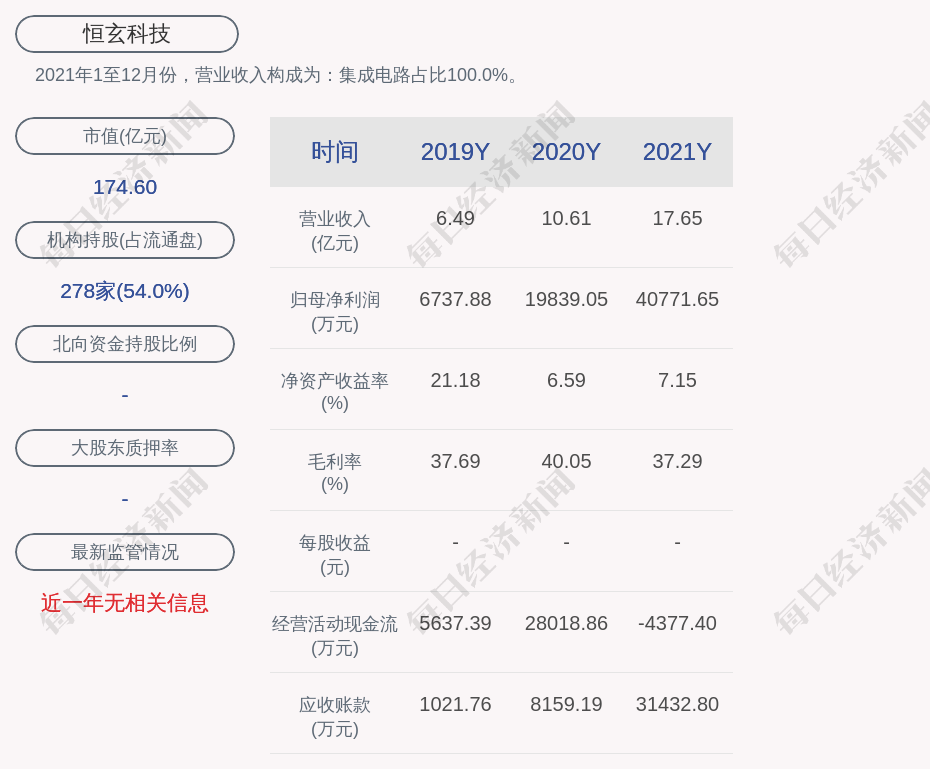Screen dimensions: 930x769
Task: Select the 经营活动现金流(万元) row label
Action: pyautogui.click(x=335, y=636)
